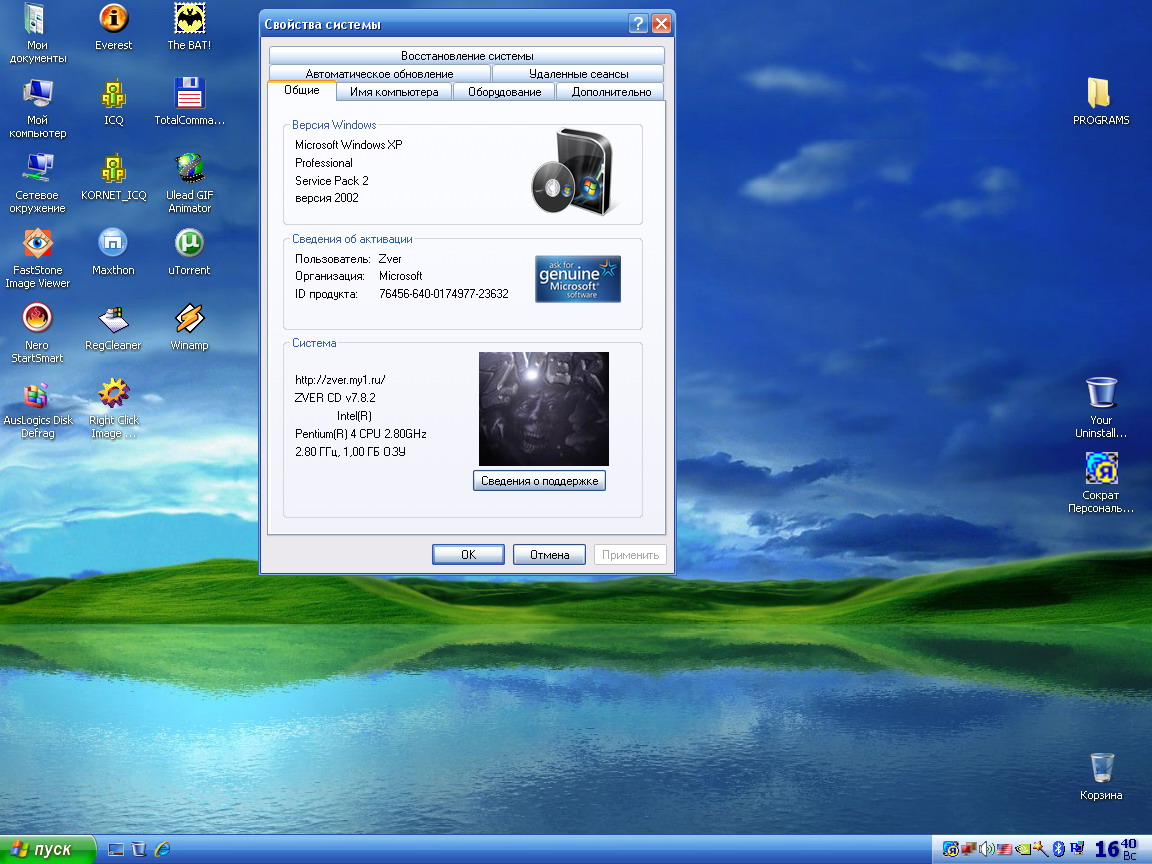The width and height of the screenshot is (1152, 864).
Task: Click the Сведения о поддержке button
Action: point(539,481)
